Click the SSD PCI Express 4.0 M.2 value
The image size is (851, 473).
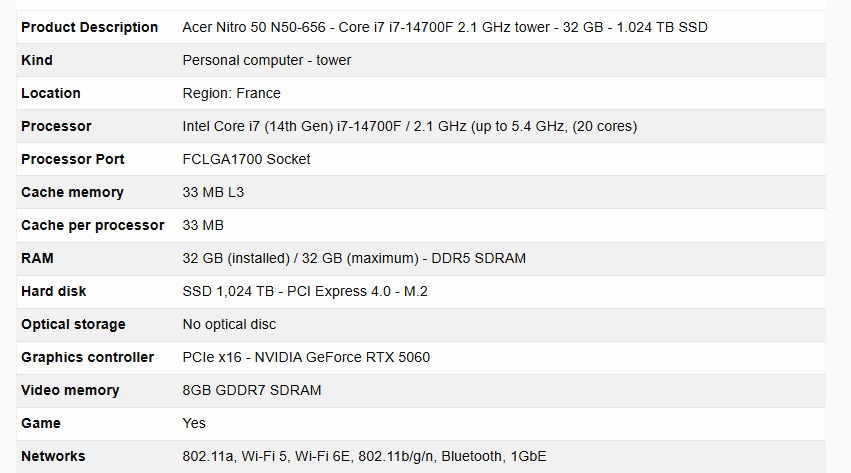(333, 291)
